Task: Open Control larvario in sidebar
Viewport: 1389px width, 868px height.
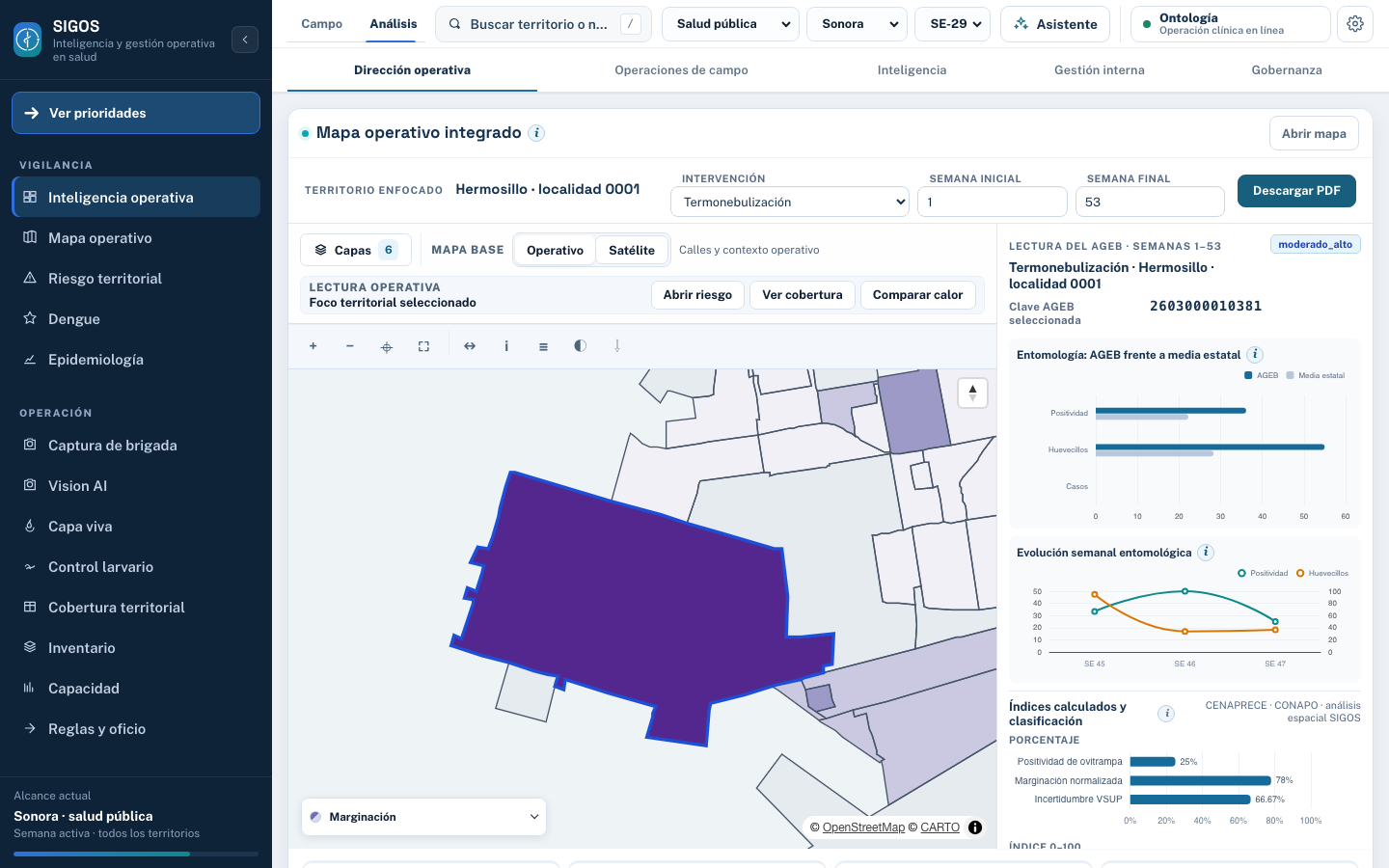Action: pos(136,567)
